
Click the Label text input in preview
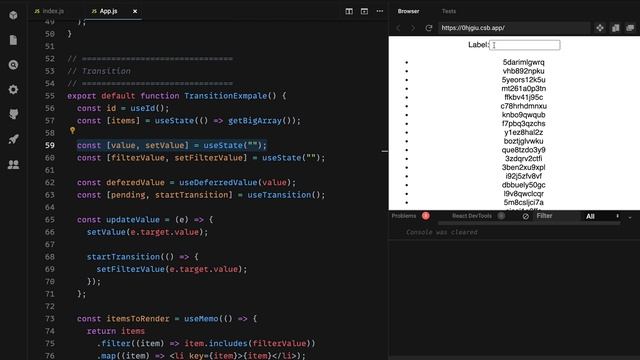(x=525, y=45)
